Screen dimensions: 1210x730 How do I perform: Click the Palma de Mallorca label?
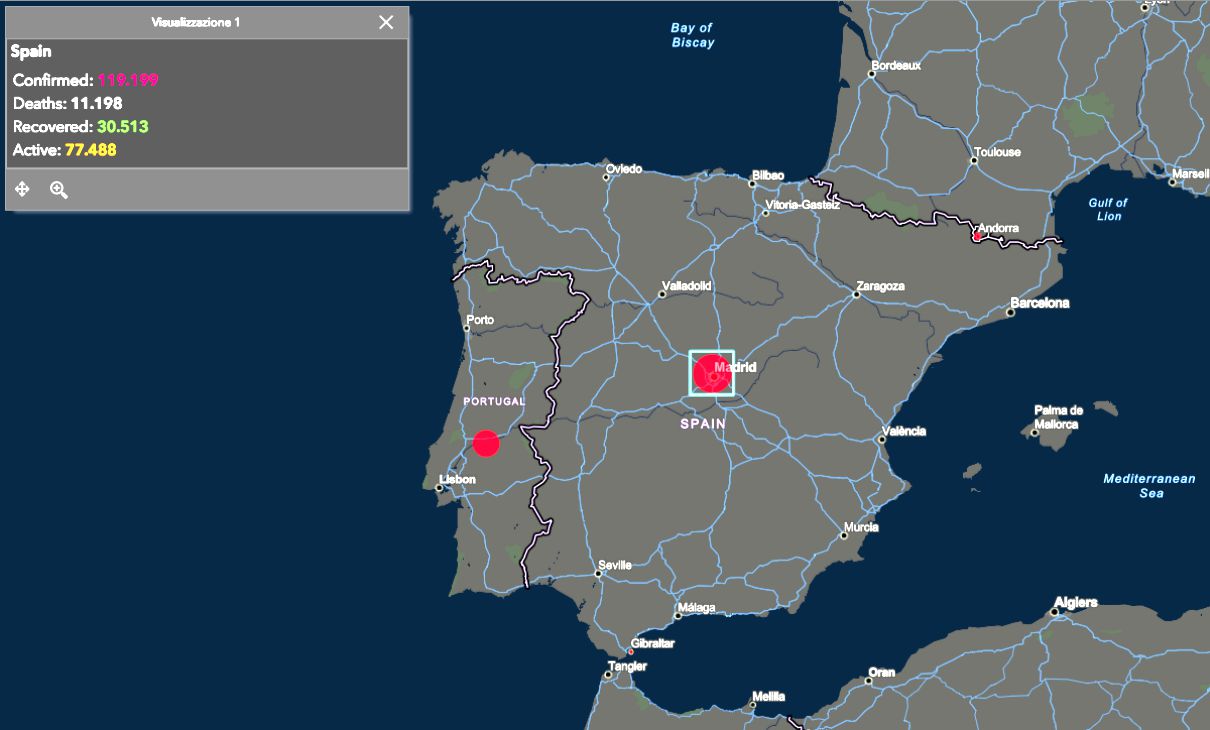point(1058,417)
